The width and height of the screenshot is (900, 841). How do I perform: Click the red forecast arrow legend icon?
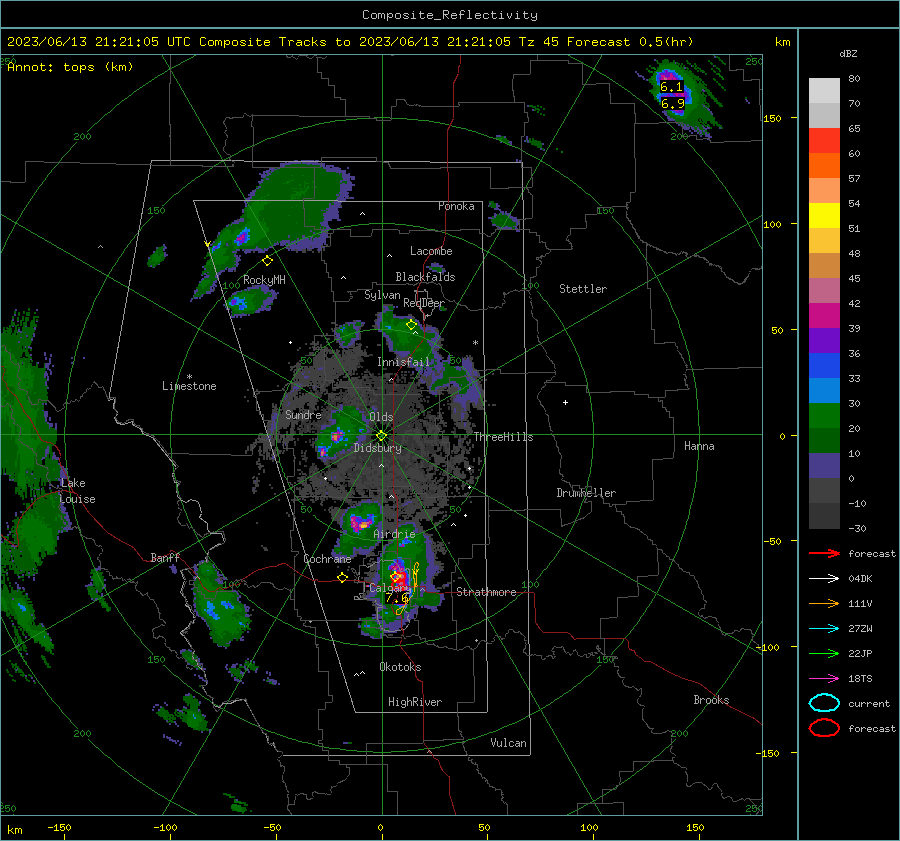point(824,553)
